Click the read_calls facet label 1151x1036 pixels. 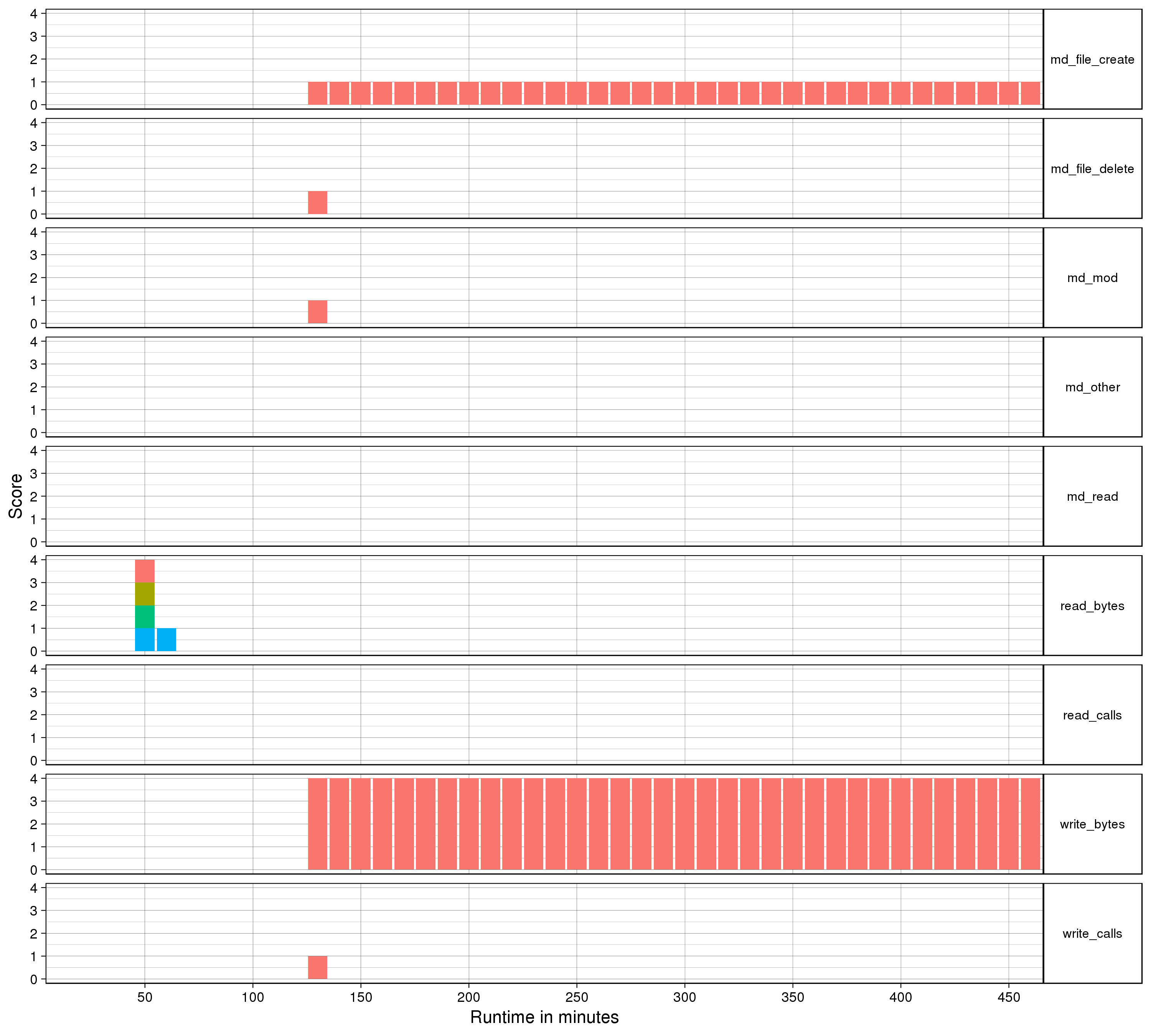pyautogui.click(x=1092, y=716)
